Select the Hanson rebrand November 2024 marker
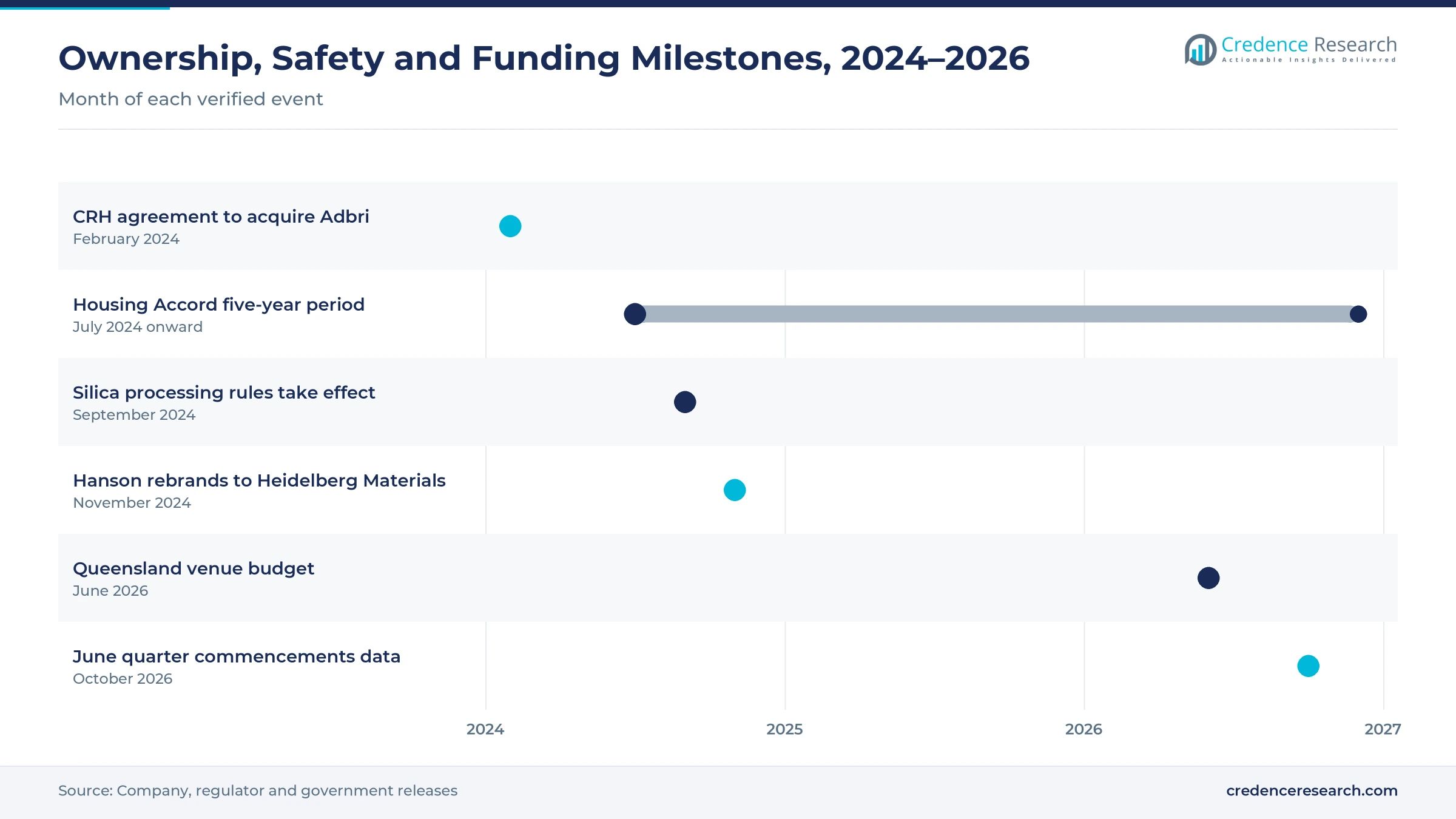 point(735,490)
